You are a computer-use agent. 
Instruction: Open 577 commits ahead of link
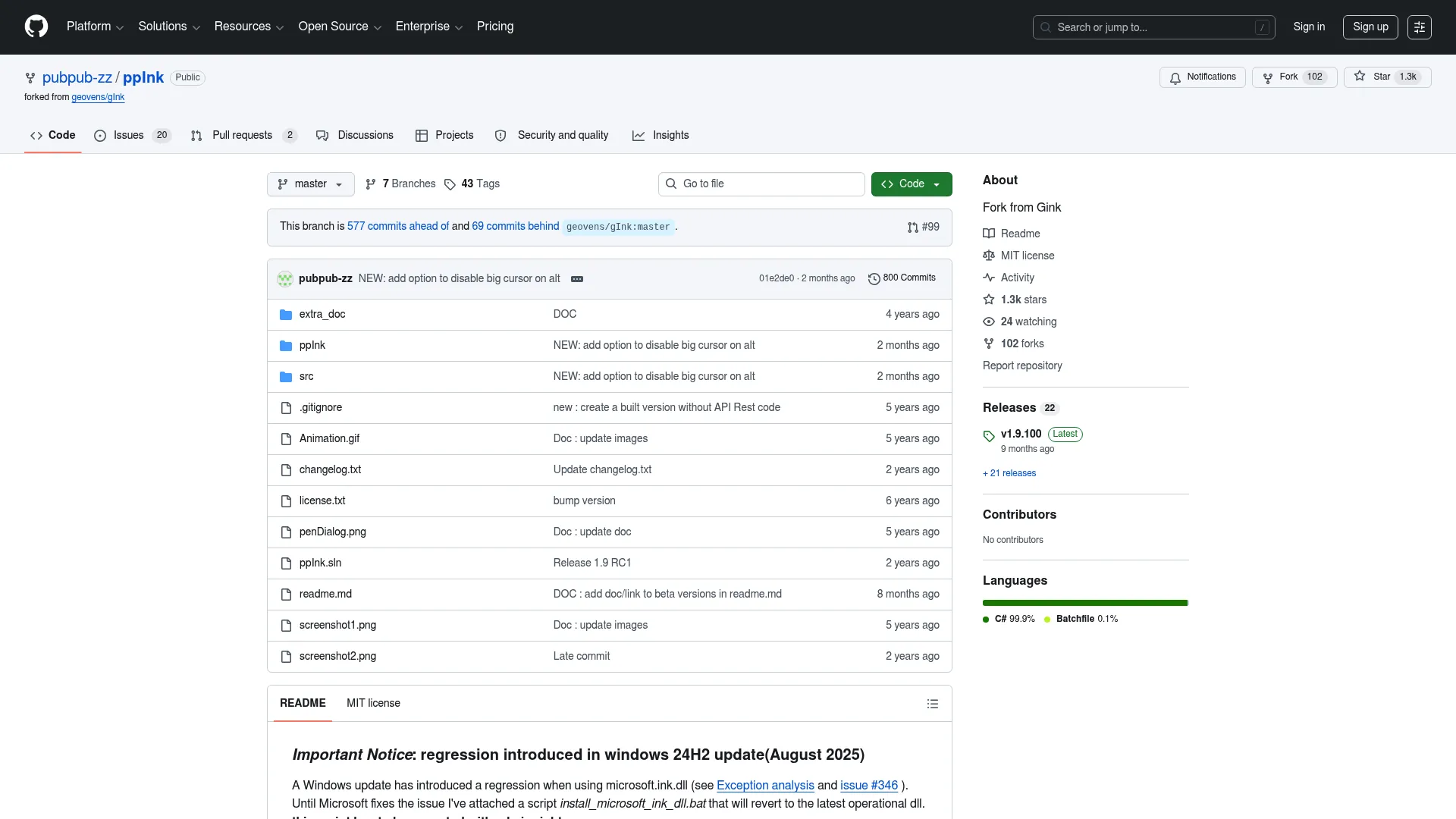(398, 227)
